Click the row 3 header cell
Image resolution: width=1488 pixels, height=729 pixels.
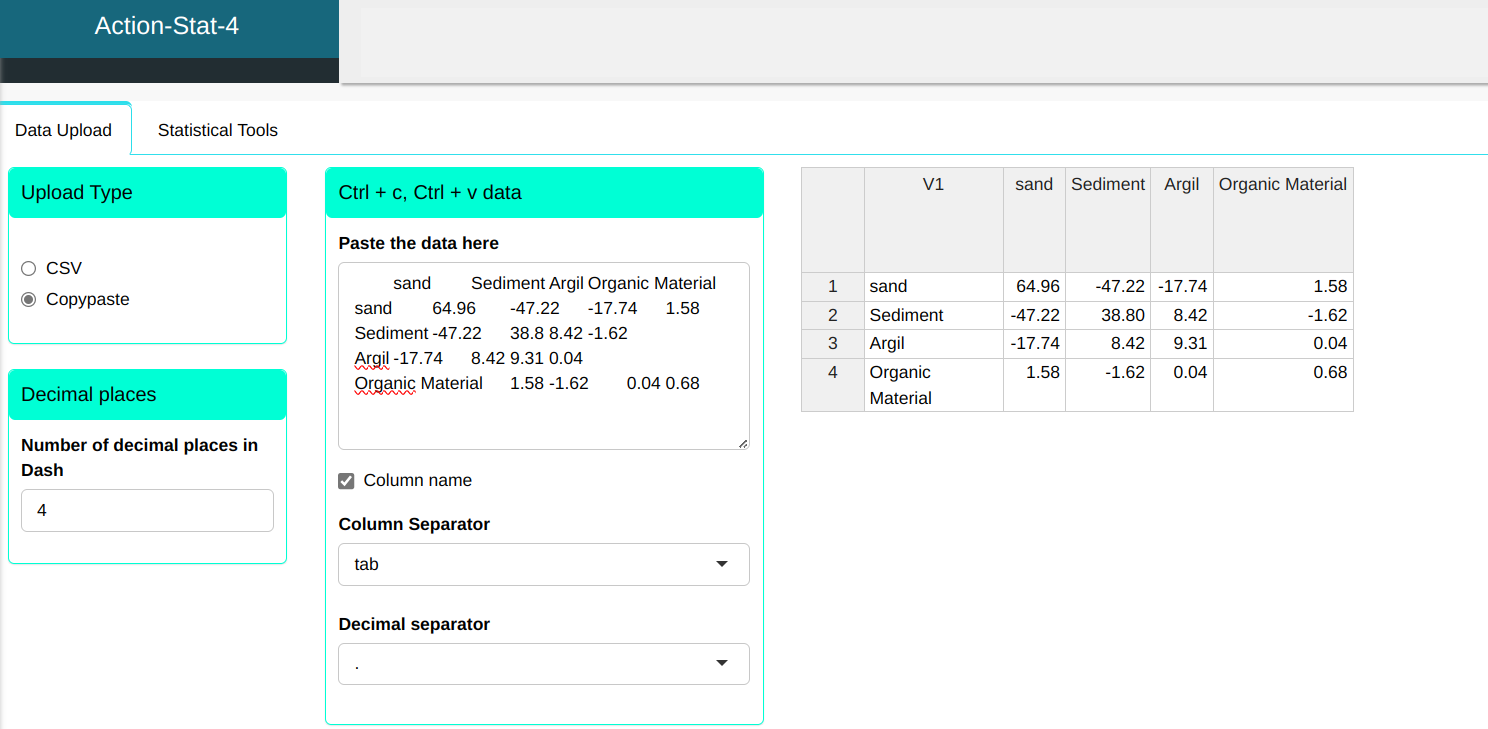pos(832,343)
